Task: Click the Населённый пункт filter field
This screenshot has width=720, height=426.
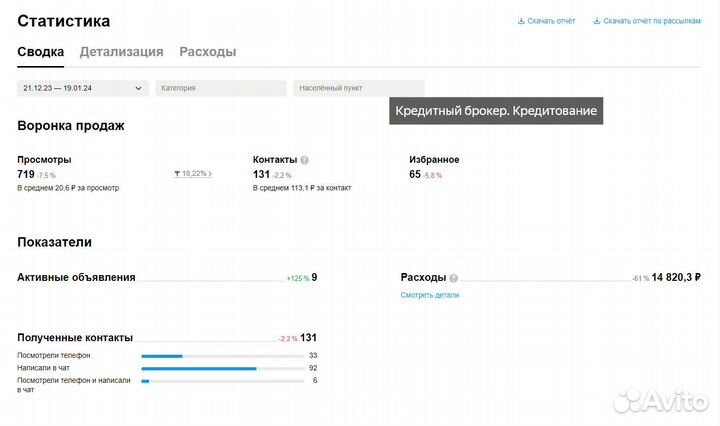Action: [358, 88]
